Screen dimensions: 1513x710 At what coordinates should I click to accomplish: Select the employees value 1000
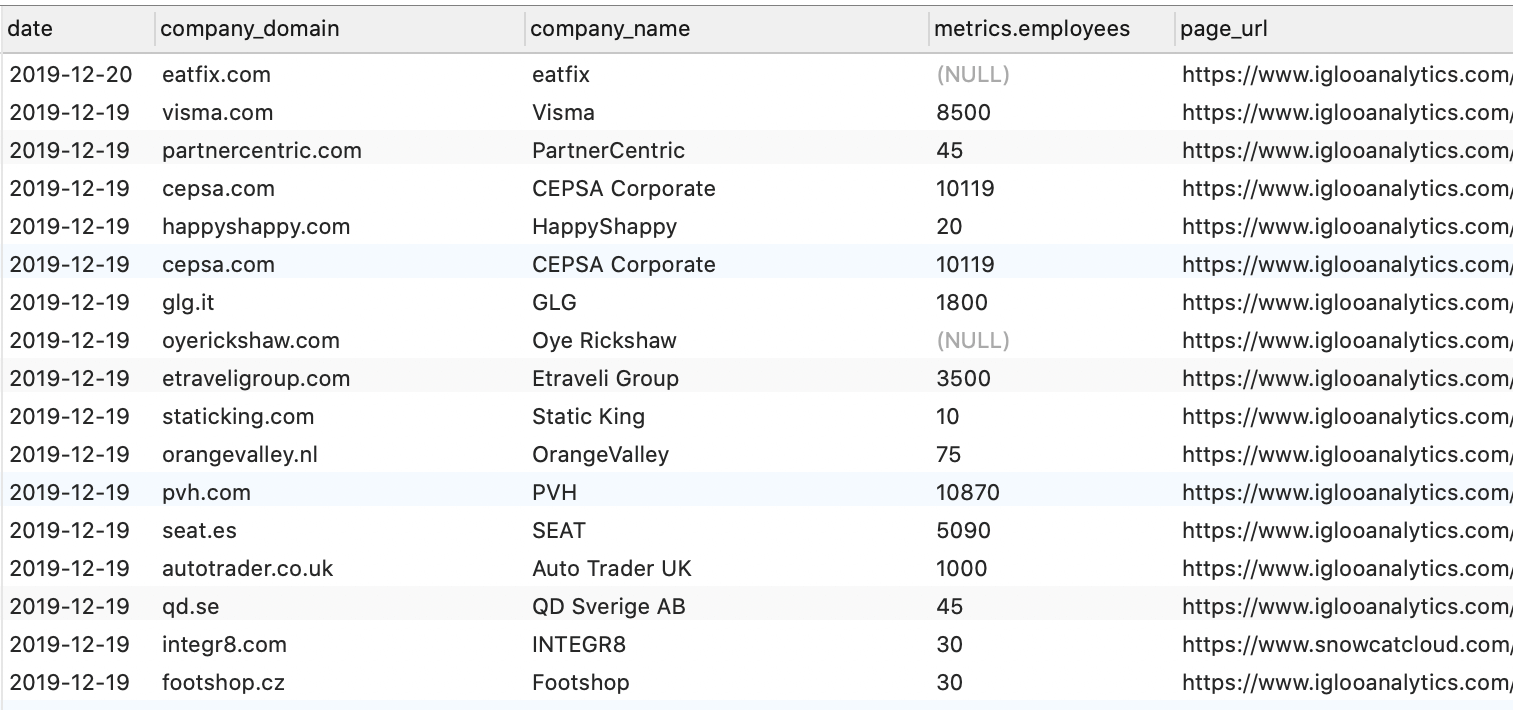coord(961,569)
